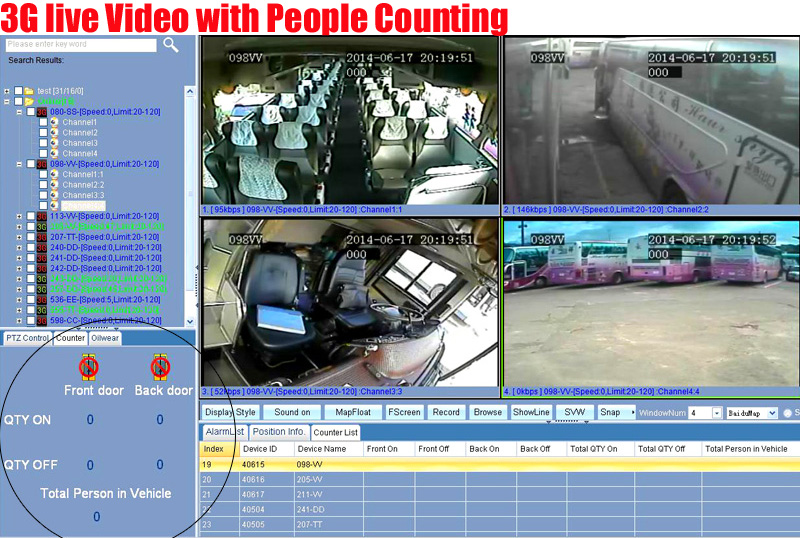The image size is (800, 538).
Task: Click the Browse button
Action: 488,412
